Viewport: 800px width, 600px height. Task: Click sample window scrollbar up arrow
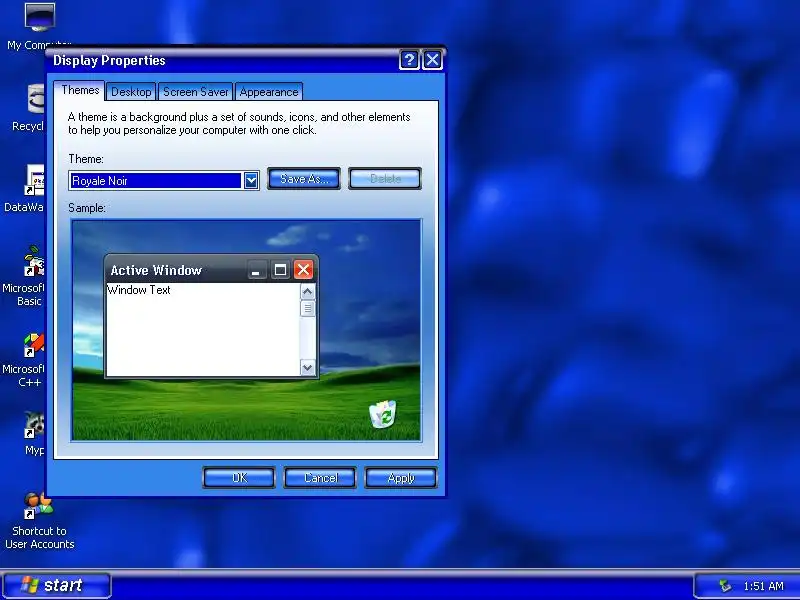pos(307,291)
